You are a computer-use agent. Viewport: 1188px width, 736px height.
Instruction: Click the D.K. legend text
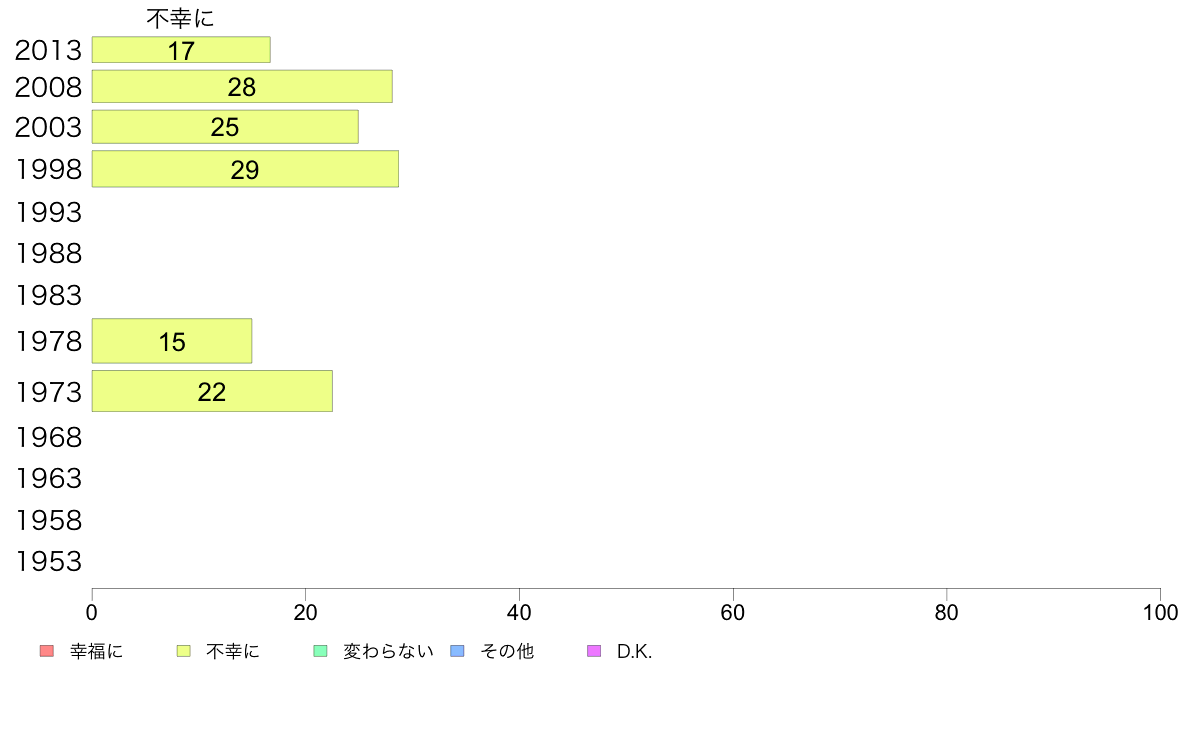(634, 651)
